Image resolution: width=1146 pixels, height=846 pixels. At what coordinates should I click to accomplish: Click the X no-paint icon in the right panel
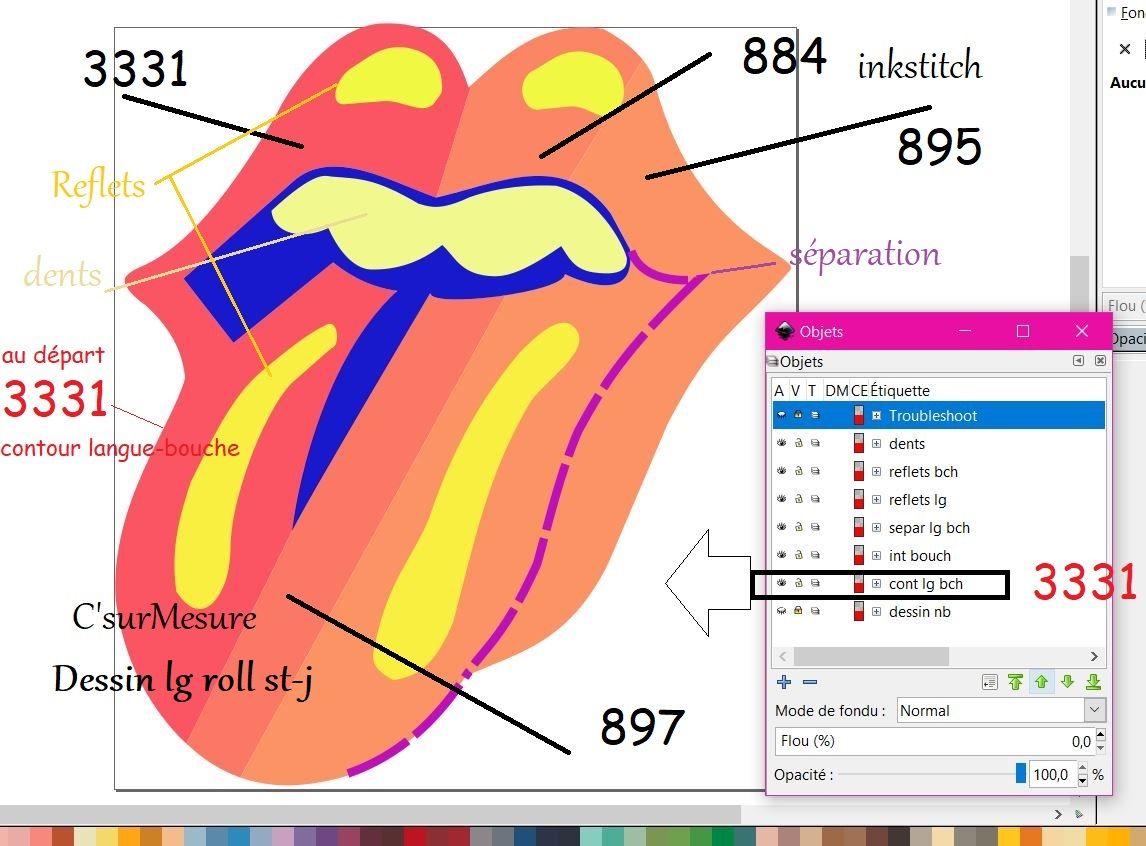click(x=1125, y=49)
